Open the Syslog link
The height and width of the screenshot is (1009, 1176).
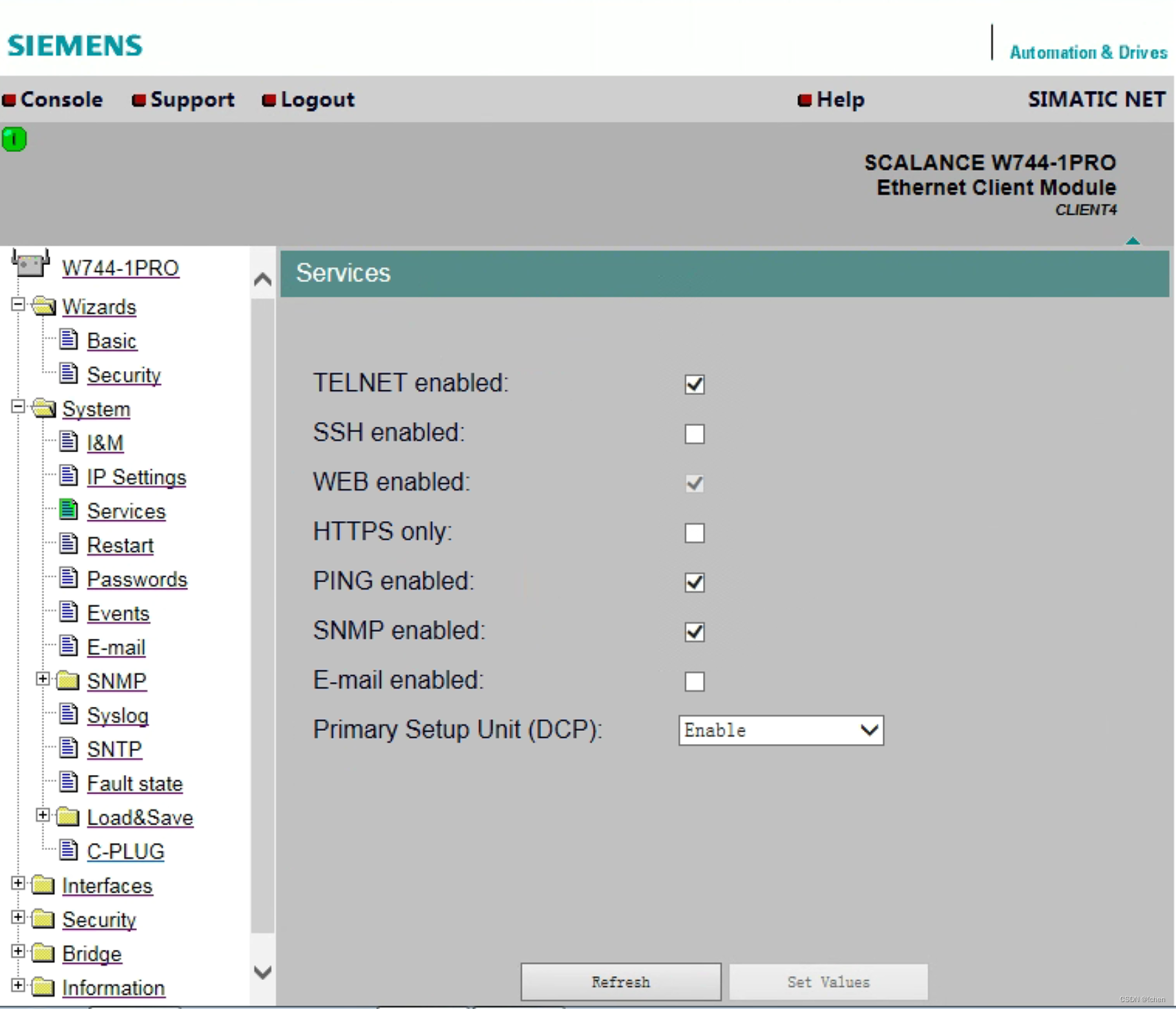118,715
